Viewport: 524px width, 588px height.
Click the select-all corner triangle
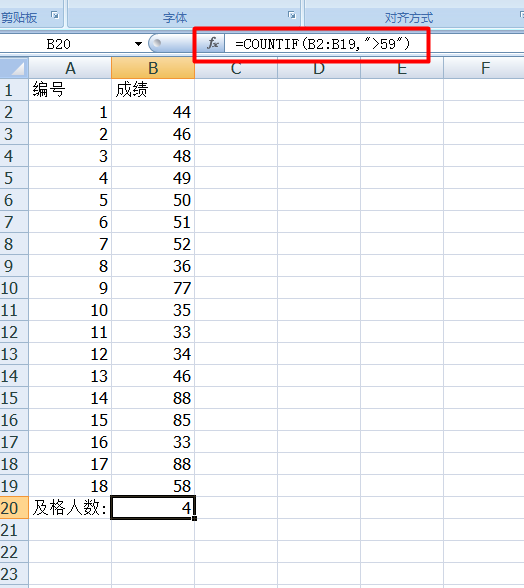point(14,68)
